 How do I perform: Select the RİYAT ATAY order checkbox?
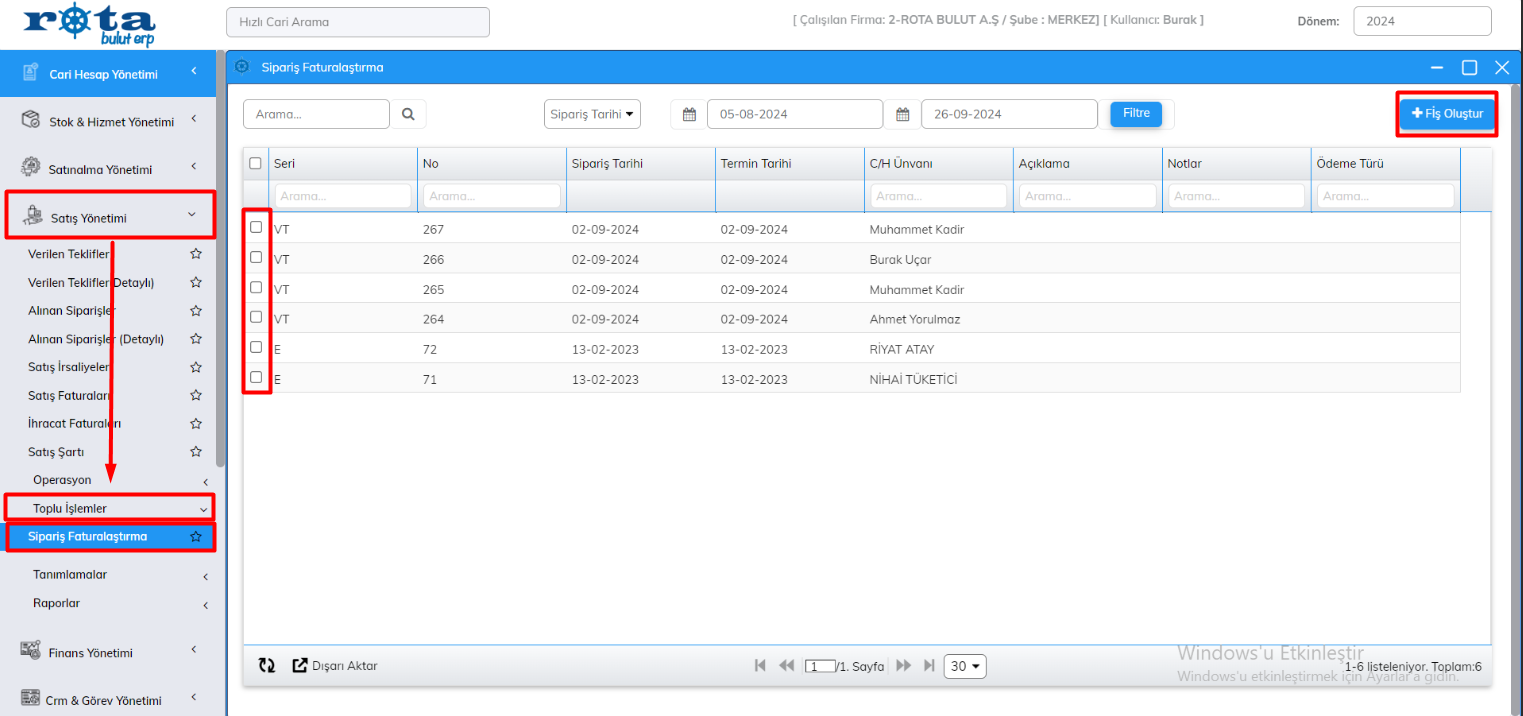pyautogui.click(x=256, y=347)
